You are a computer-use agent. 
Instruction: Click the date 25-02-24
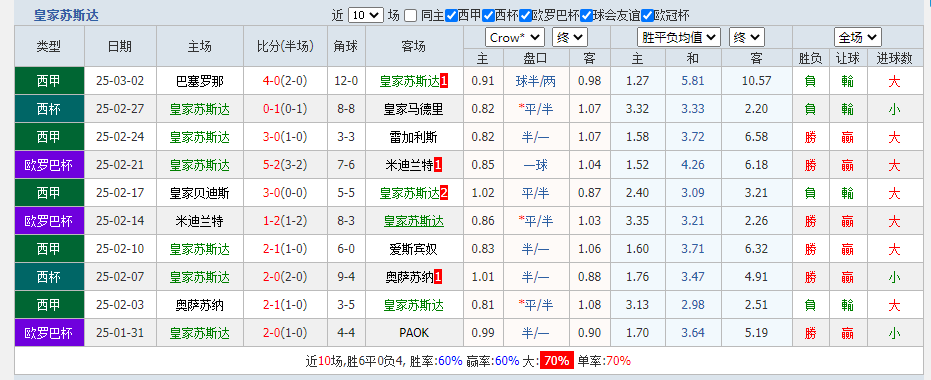click(x=120, y=137)
